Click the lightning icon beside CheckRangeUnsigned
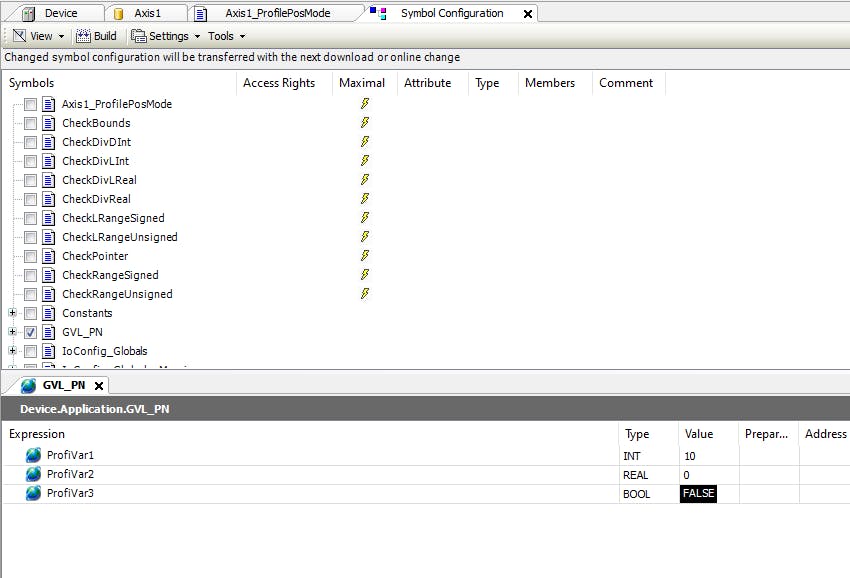The width and height of the screenshot is (850, 578). (365, 294)
